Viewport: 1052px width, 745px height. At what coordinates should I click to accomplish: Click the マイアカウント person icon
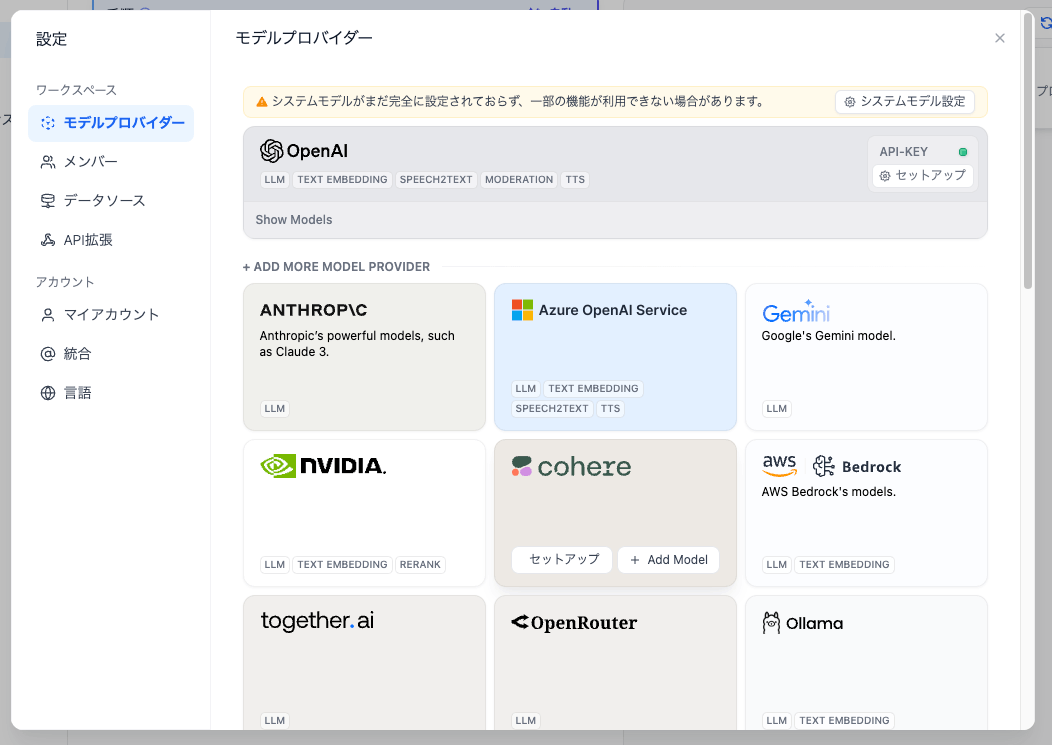click(x=48, y=315)
